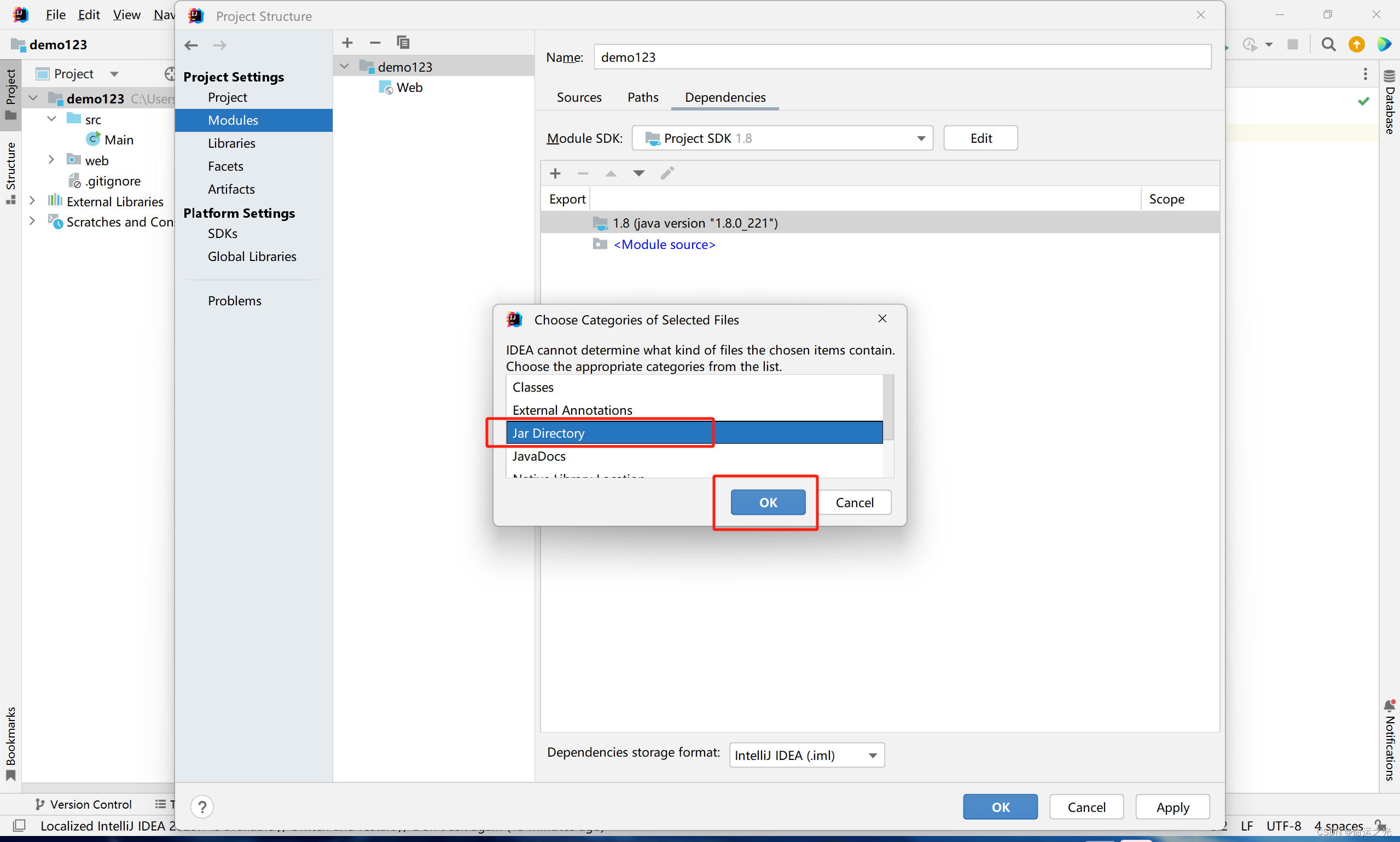Click the back navigation arrow icon
The width and height of the screenshot is (1400, 842).
(192, 43)
